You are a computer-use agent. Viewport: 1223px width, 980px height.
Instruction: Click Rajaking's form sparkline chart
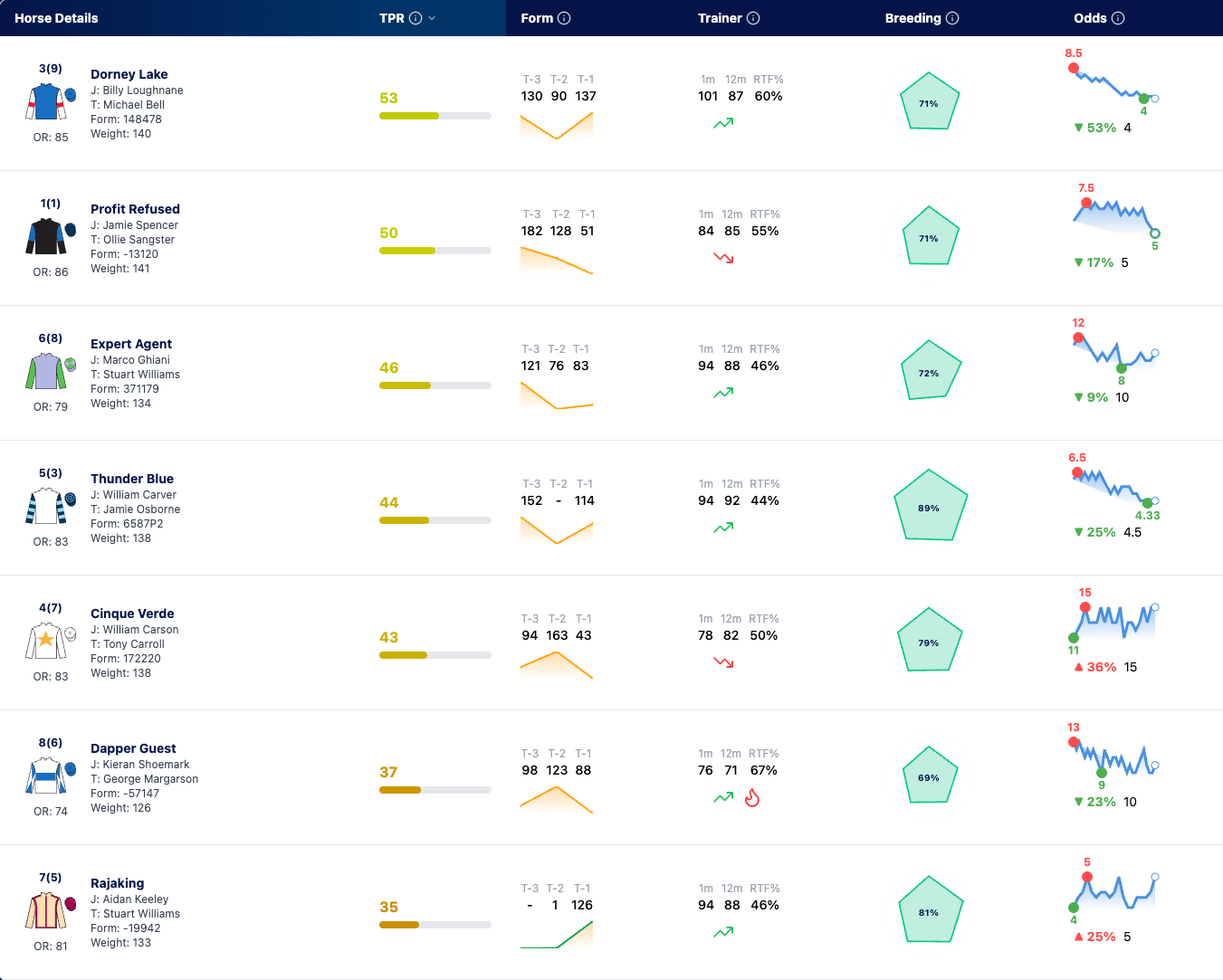pyautogui.click(x=557, y=934)
